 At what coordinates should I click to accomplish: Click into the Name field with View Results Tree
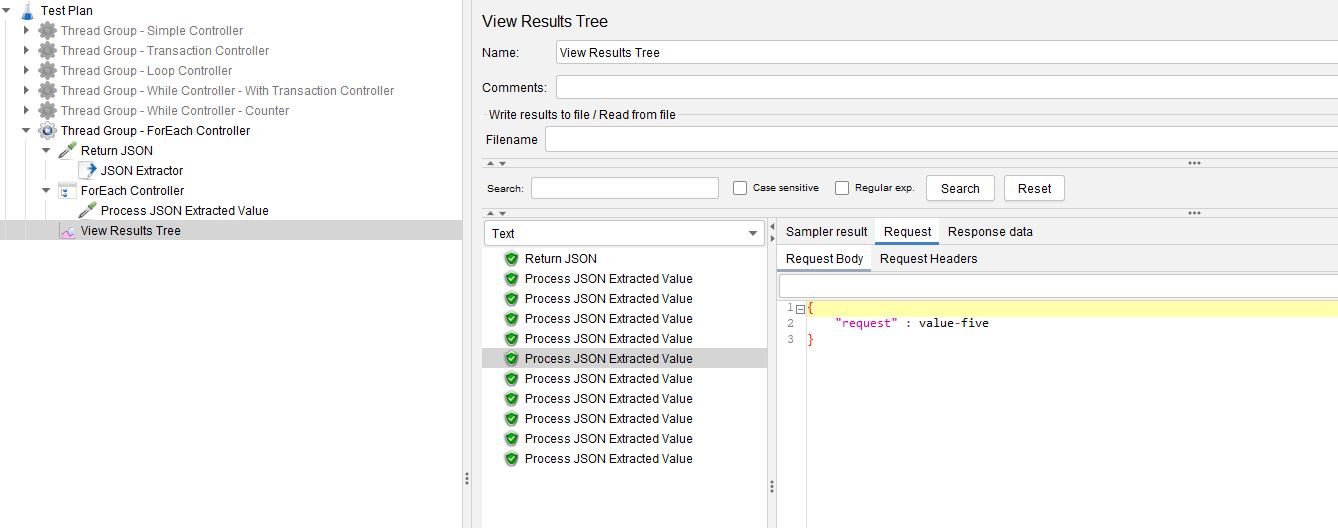[x=947, y=53]
